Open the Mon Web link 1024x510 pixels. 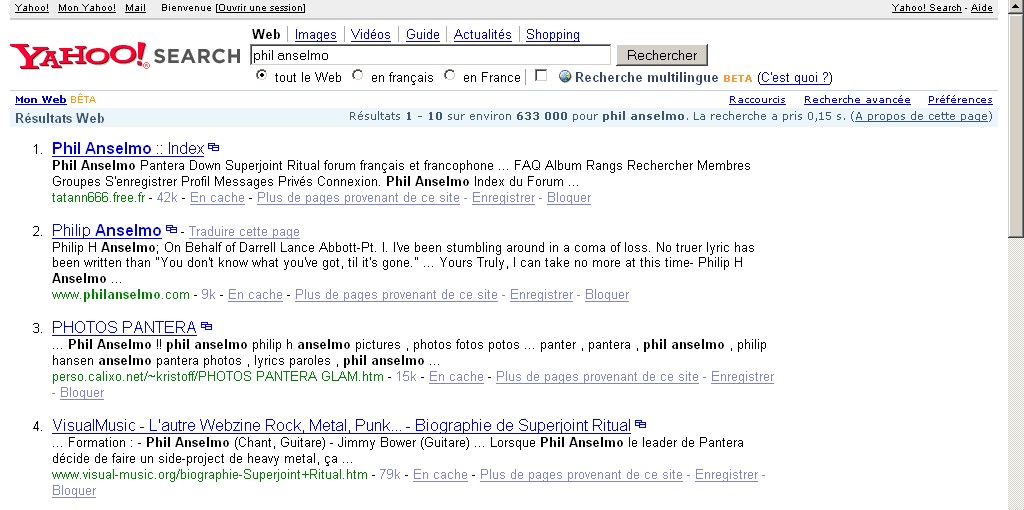pyautogui.click(x=40, y=99)
